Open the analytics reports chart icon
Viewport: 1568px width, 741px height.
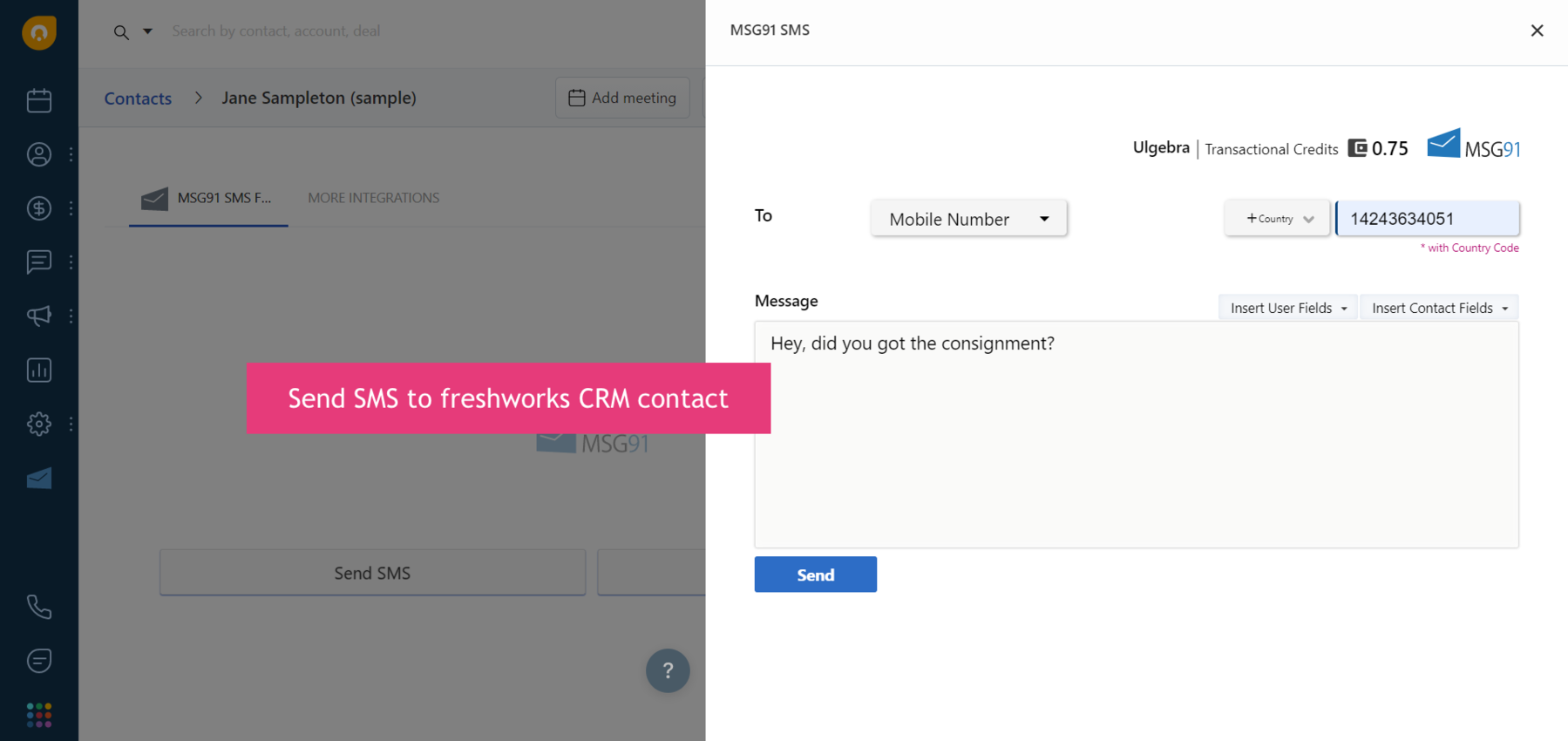point(39,370)
